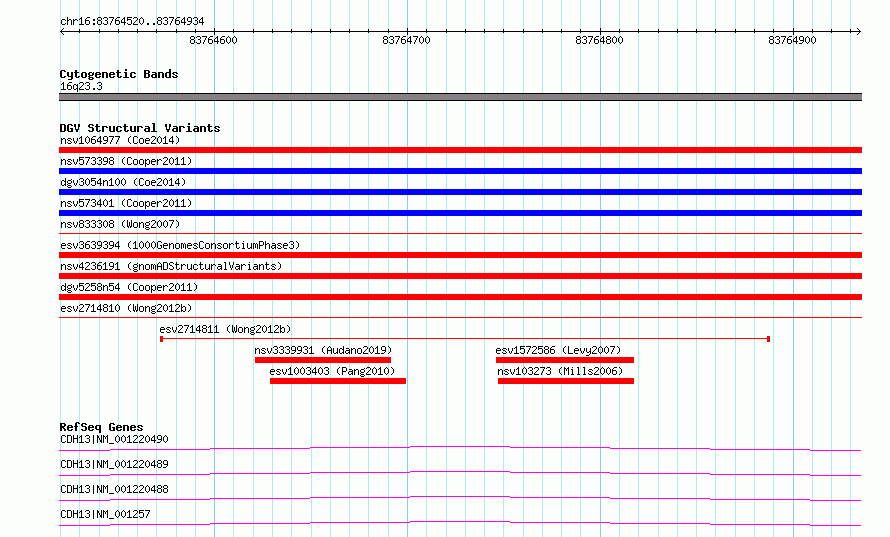Click the nsv573398 (Cooper2011) variant label

(x=126, y=161)
